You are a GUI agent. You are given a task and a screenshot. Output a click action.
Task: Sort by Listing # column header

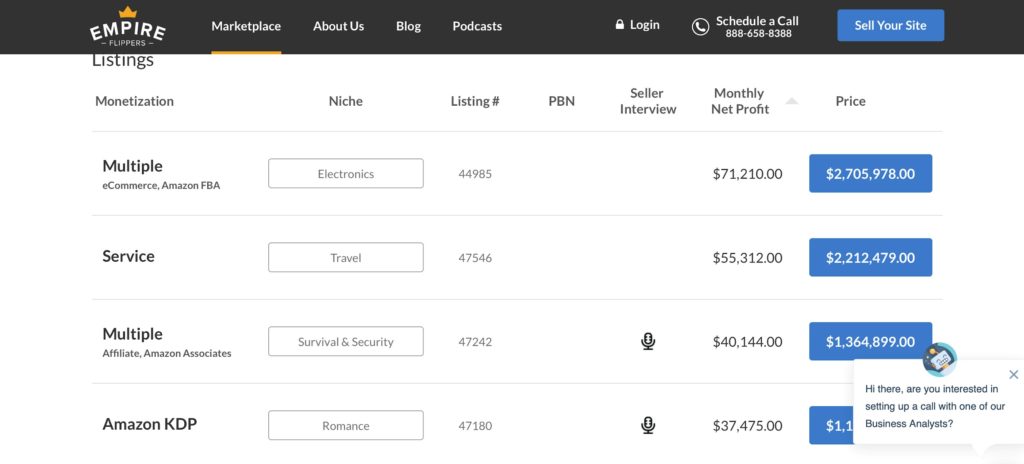(x=475, y=101)
